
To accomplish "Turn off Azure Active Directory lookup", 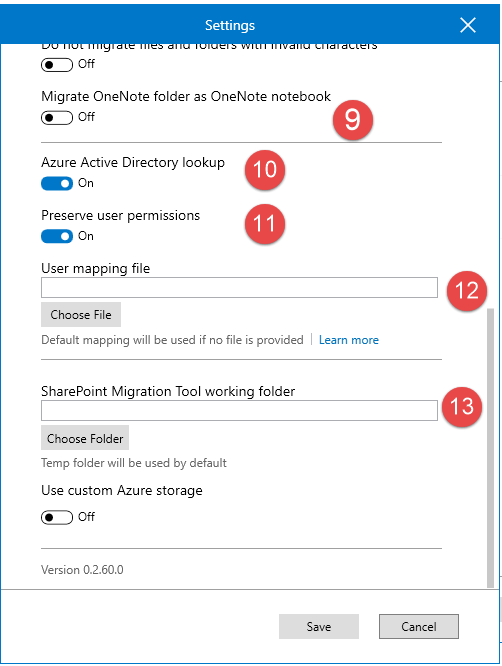I will tap(57, 183).
